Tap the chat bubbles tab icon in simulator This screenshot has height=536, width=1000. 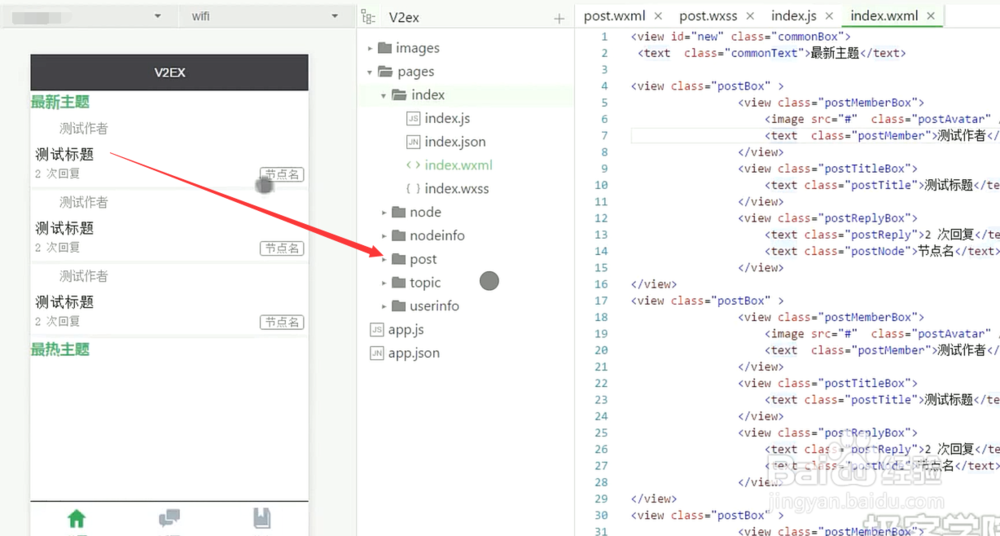(169, 518)
